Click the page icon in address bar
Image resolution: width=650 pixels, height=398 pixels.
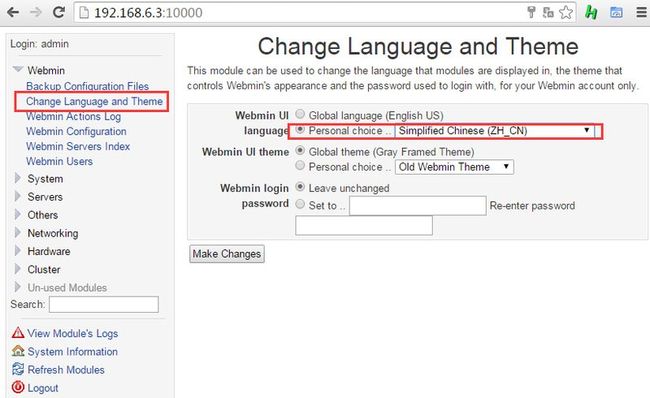click(x=84, y=12)
